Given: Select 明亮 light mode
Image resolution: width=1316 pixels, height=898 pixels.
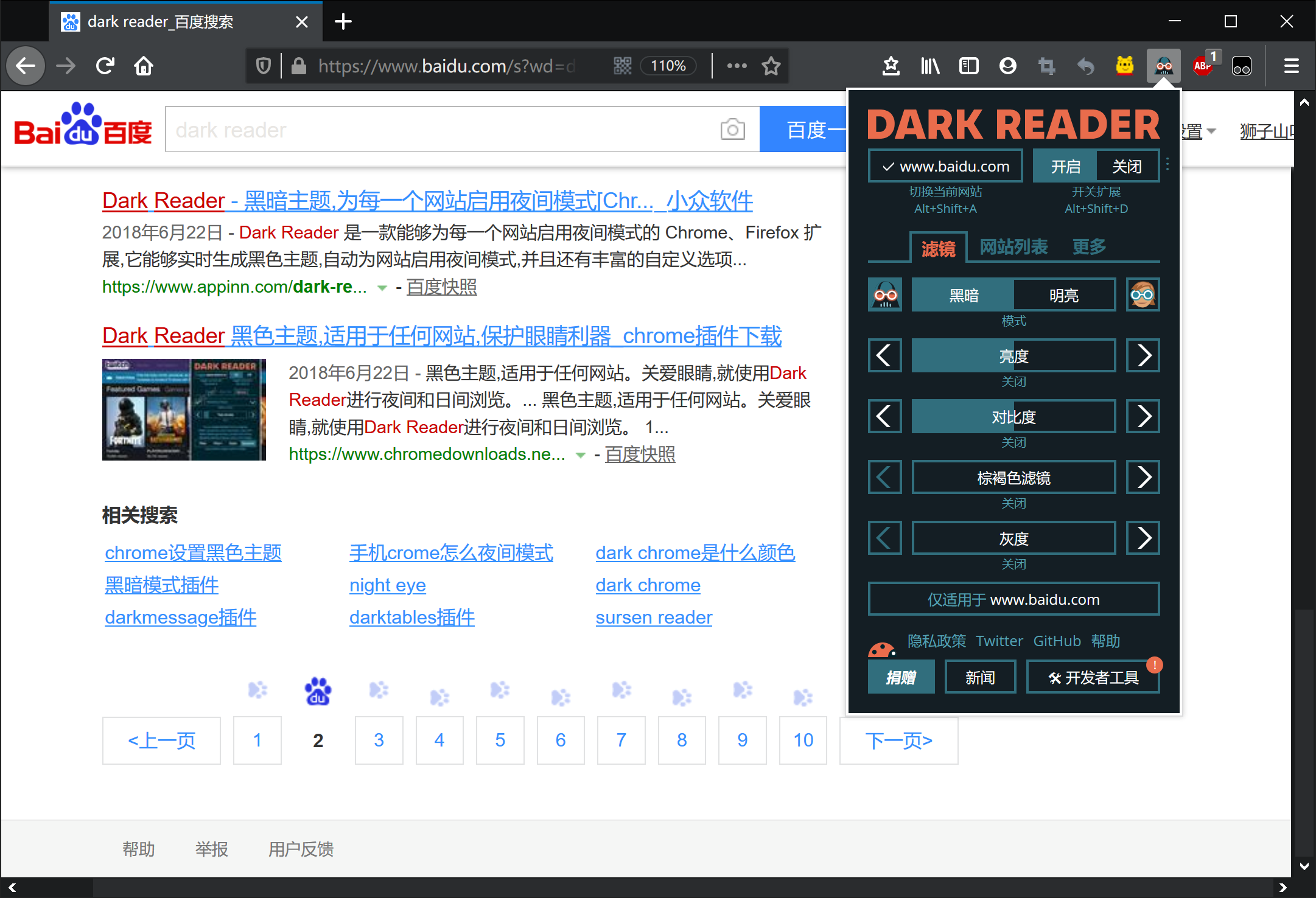Looking at the screenshot, I should [1065, 295].
